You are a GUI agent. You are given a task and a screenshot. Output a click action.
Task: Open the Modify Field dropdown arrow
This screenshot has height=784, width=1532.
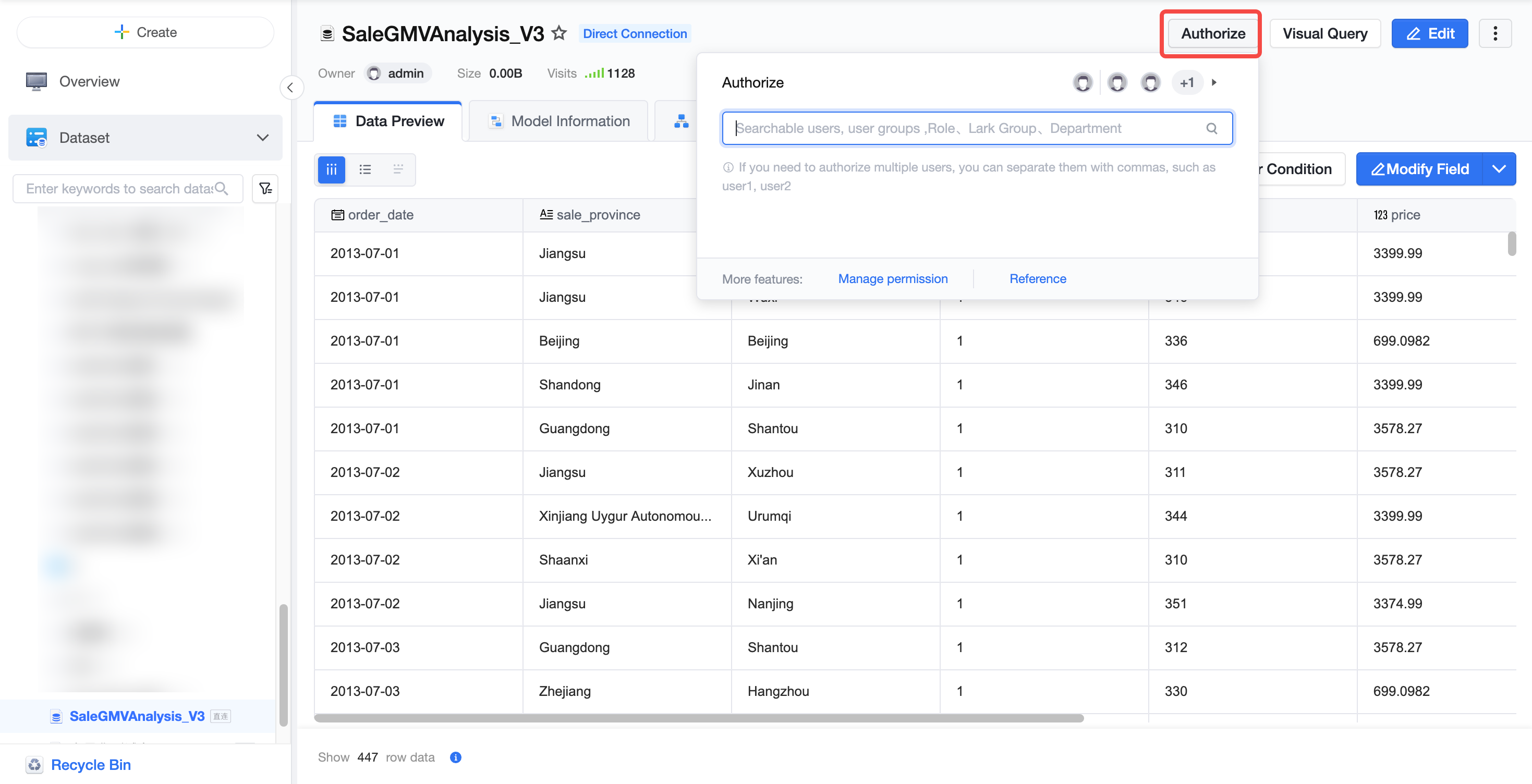click(x=1499, y=169)
